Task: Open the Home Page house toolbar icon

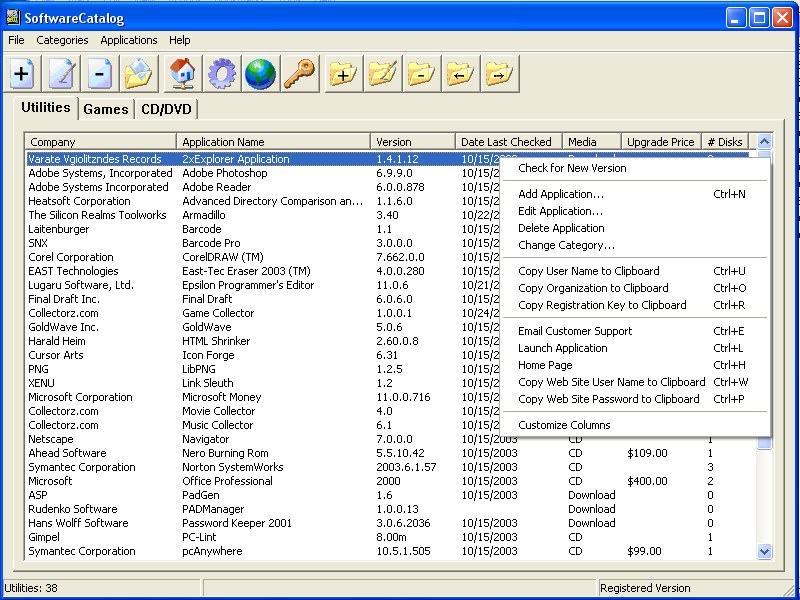Action: click(x=183, y=74)
